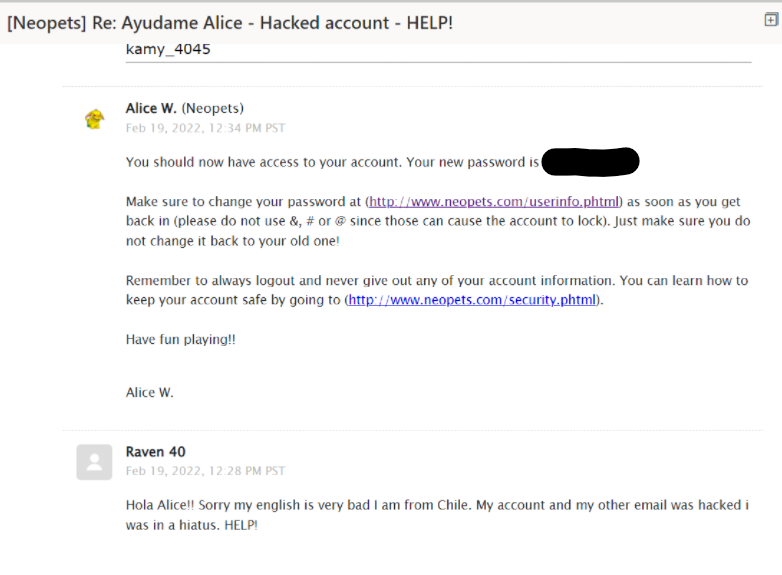Click Alice W.'s Neopets avatar icon
The height and width of the screenshot is (575, 782).
(x=94, y=119)
